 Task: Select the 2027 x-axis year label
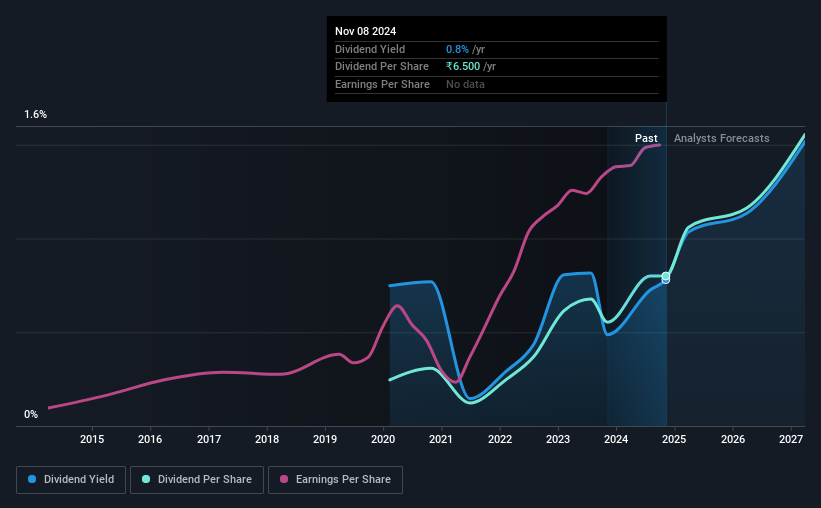[x=791, y=439]
